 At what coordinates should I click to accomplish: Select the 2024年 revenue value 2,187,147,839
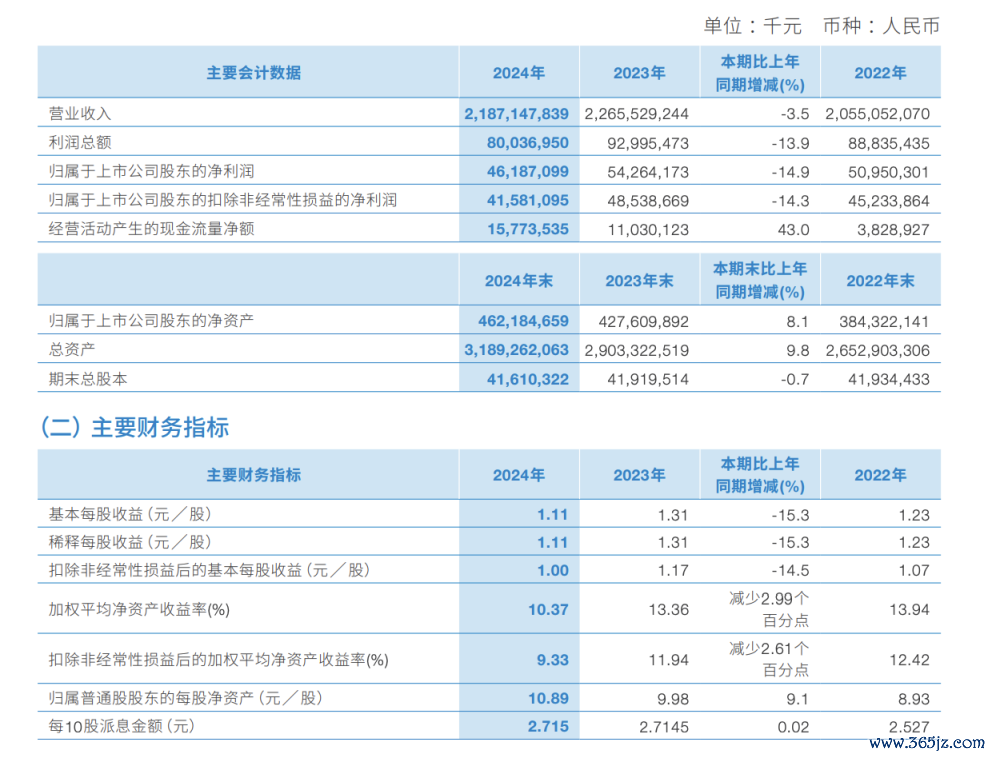click(x=516, y=114)
